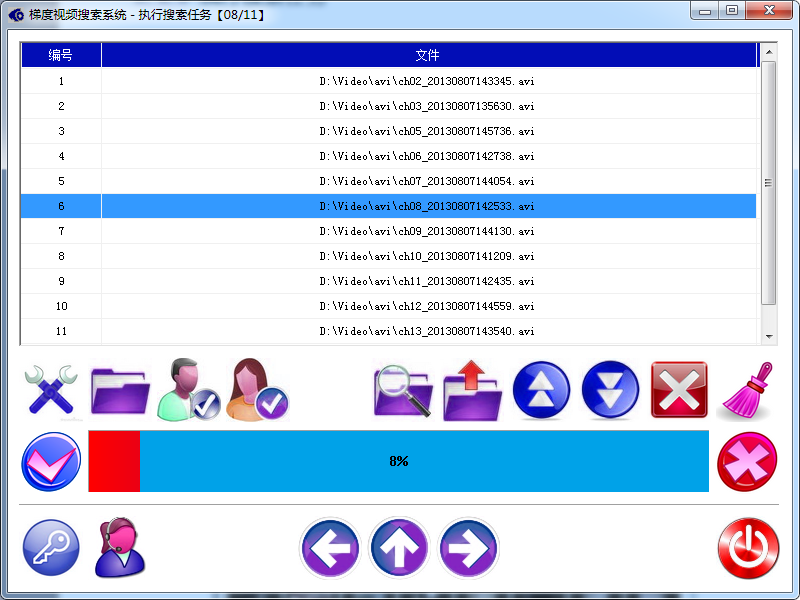Select row ch13_20130807143540.avi

[388, 331]
